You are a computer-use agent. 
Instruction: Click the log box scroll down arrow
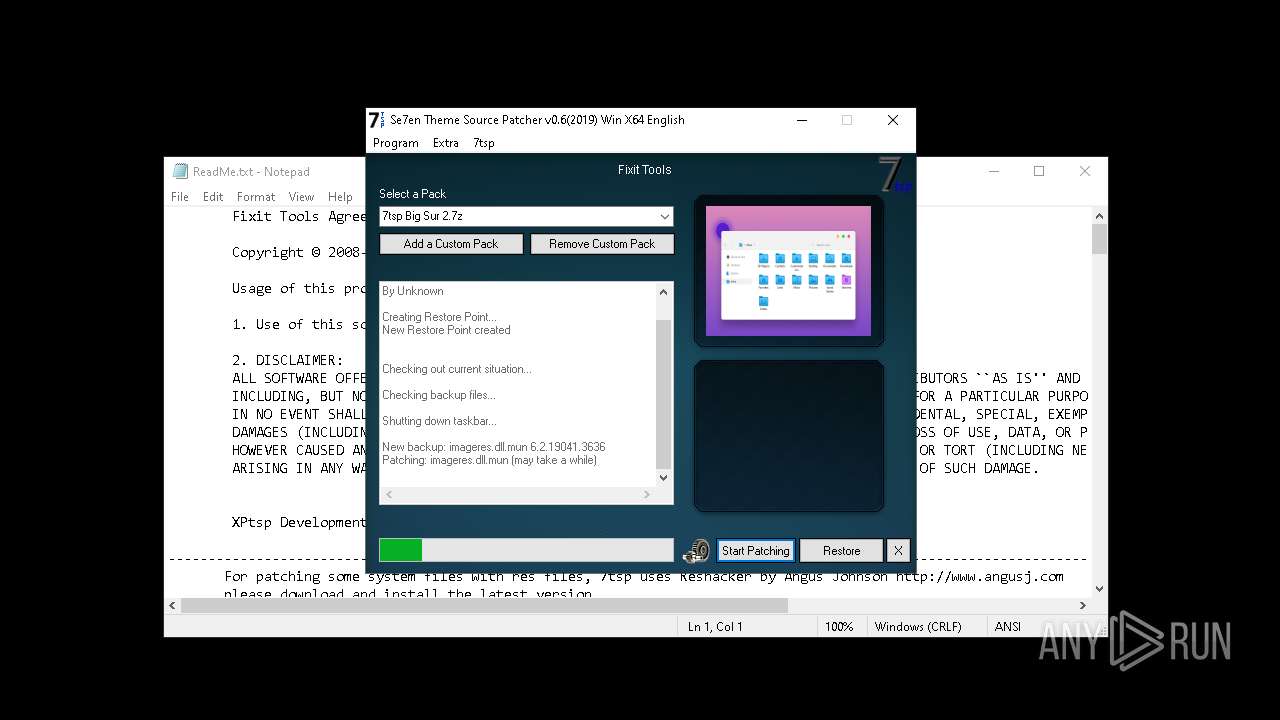click(662, 478)
